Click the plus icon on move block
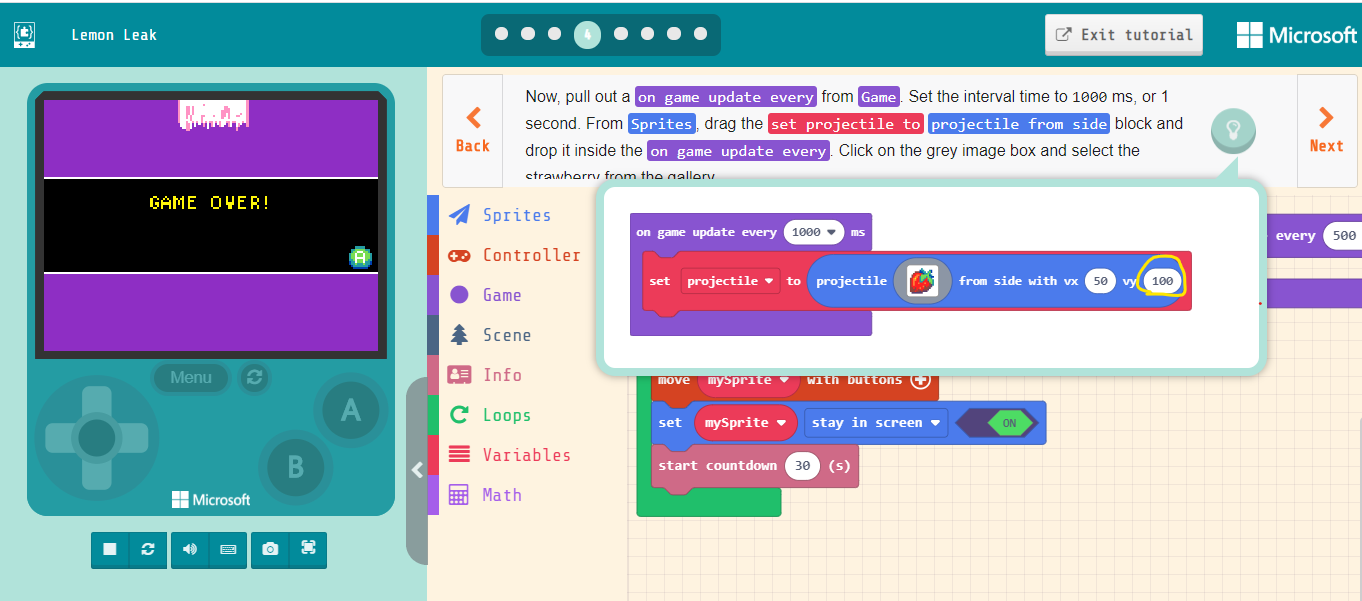Screen dimensions: 1362x601 click(x=920, y=380)
